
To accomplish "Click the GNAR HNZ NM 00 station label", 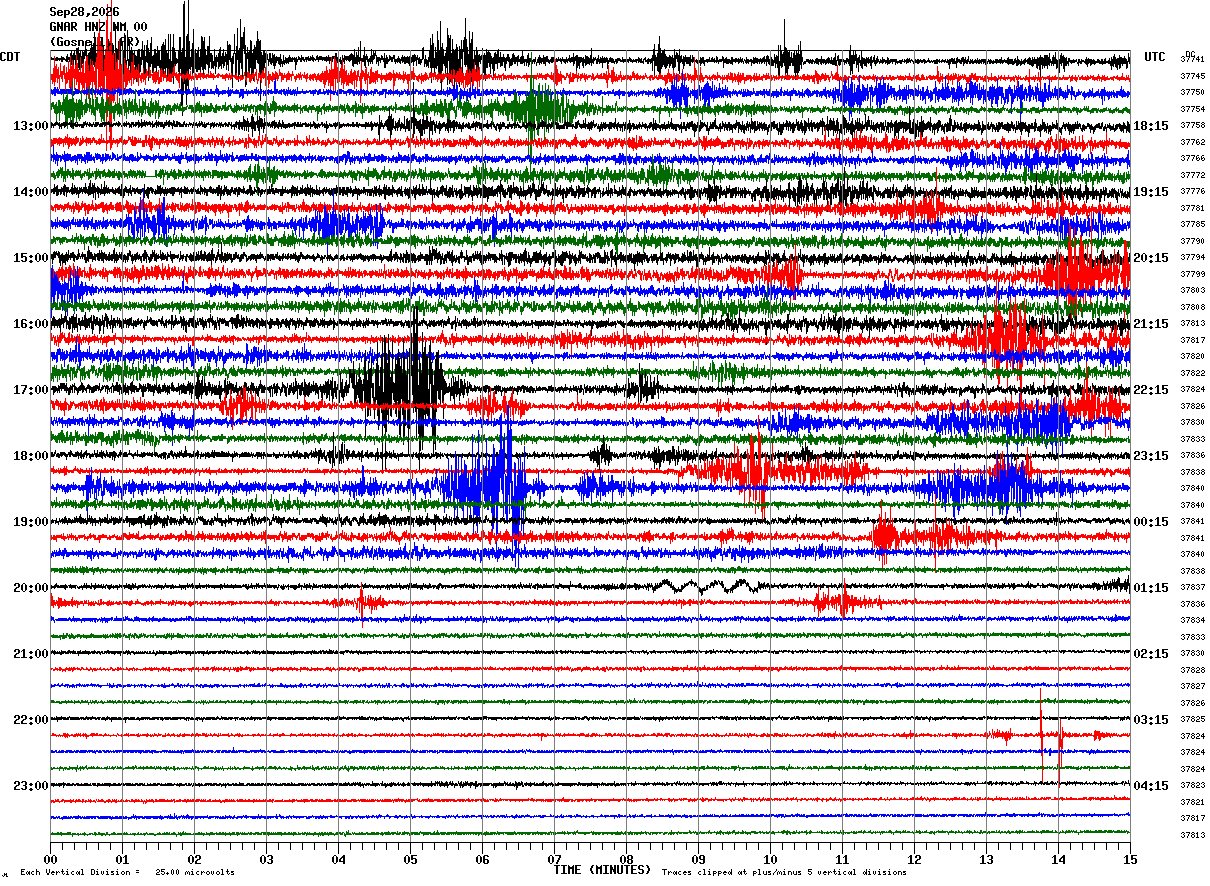I will (98, 27).
